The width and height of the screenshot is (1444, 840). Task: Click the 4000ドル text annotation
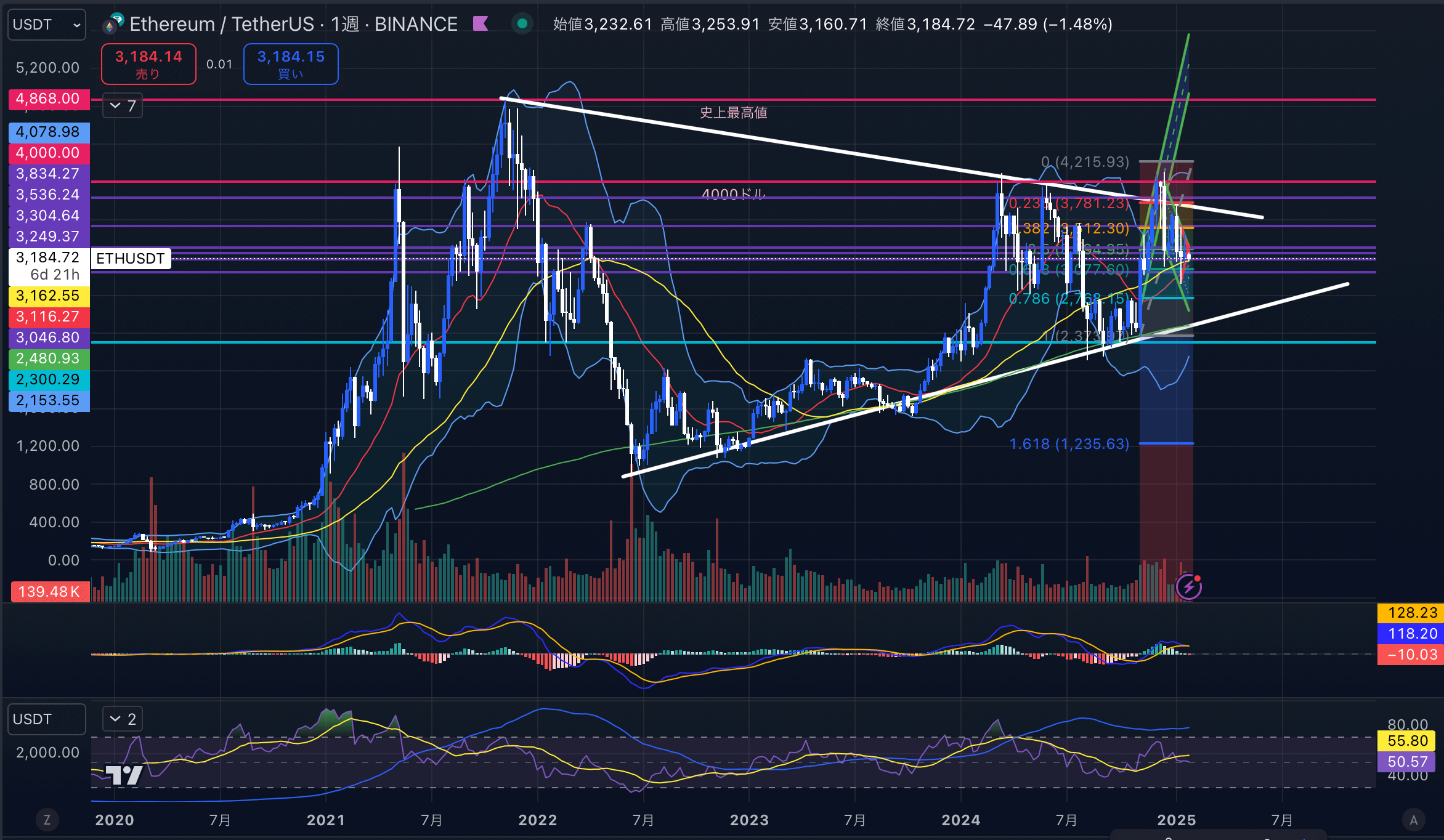pos(733,194)
